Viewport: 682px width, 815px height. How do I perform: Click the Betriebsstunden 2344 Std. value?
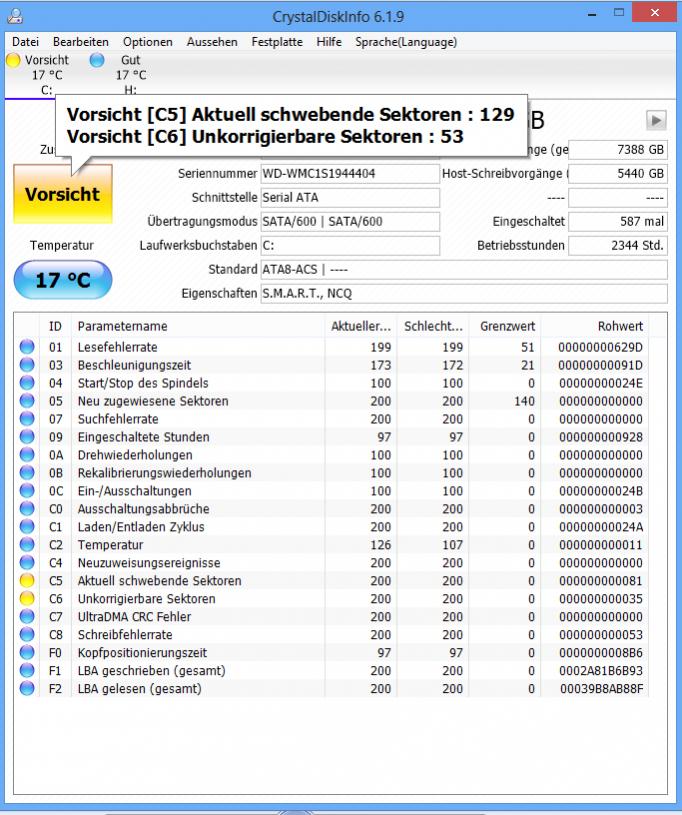[x=618, y=245]
